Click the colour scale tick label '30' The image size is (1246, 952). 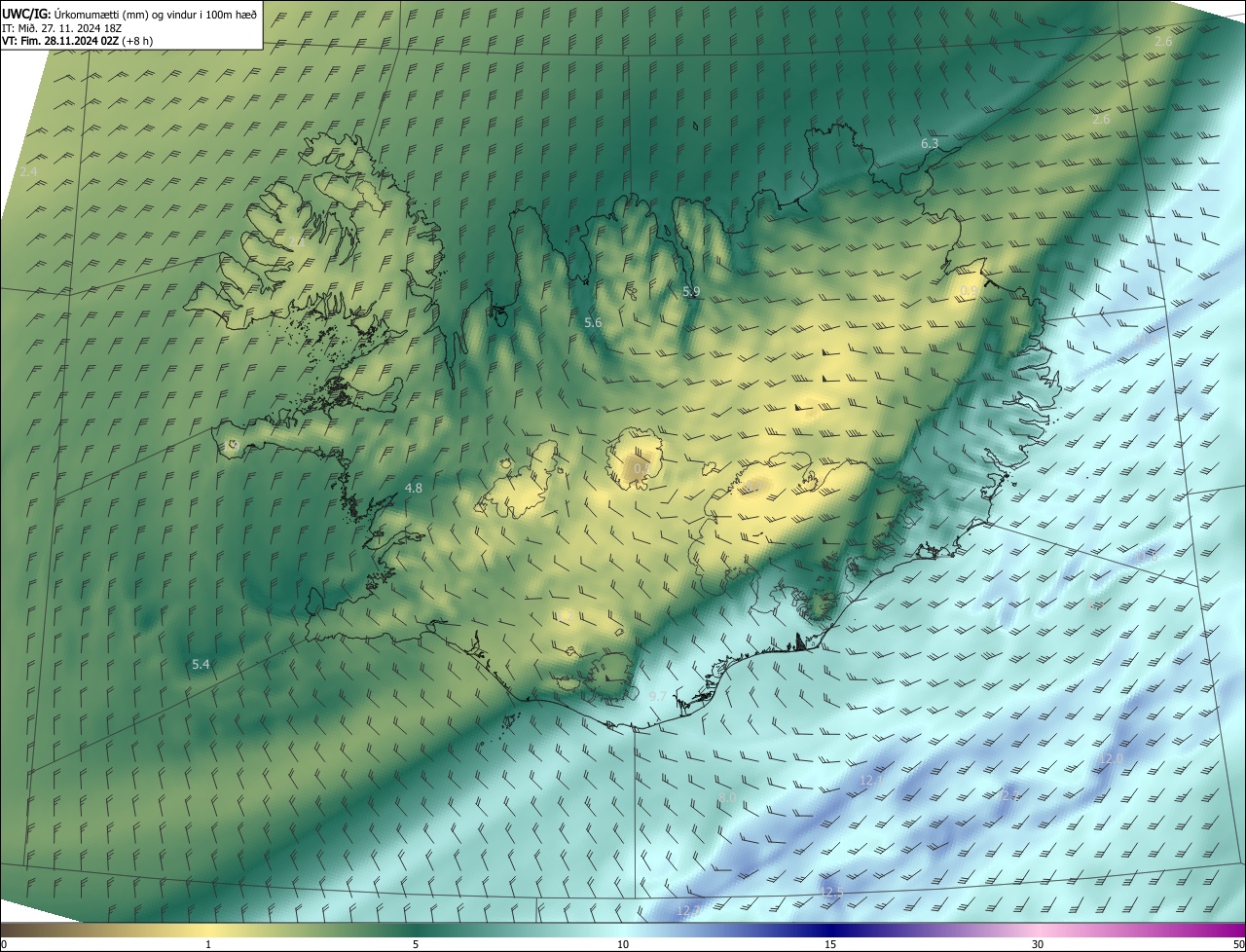click(x=1038, y=944)
